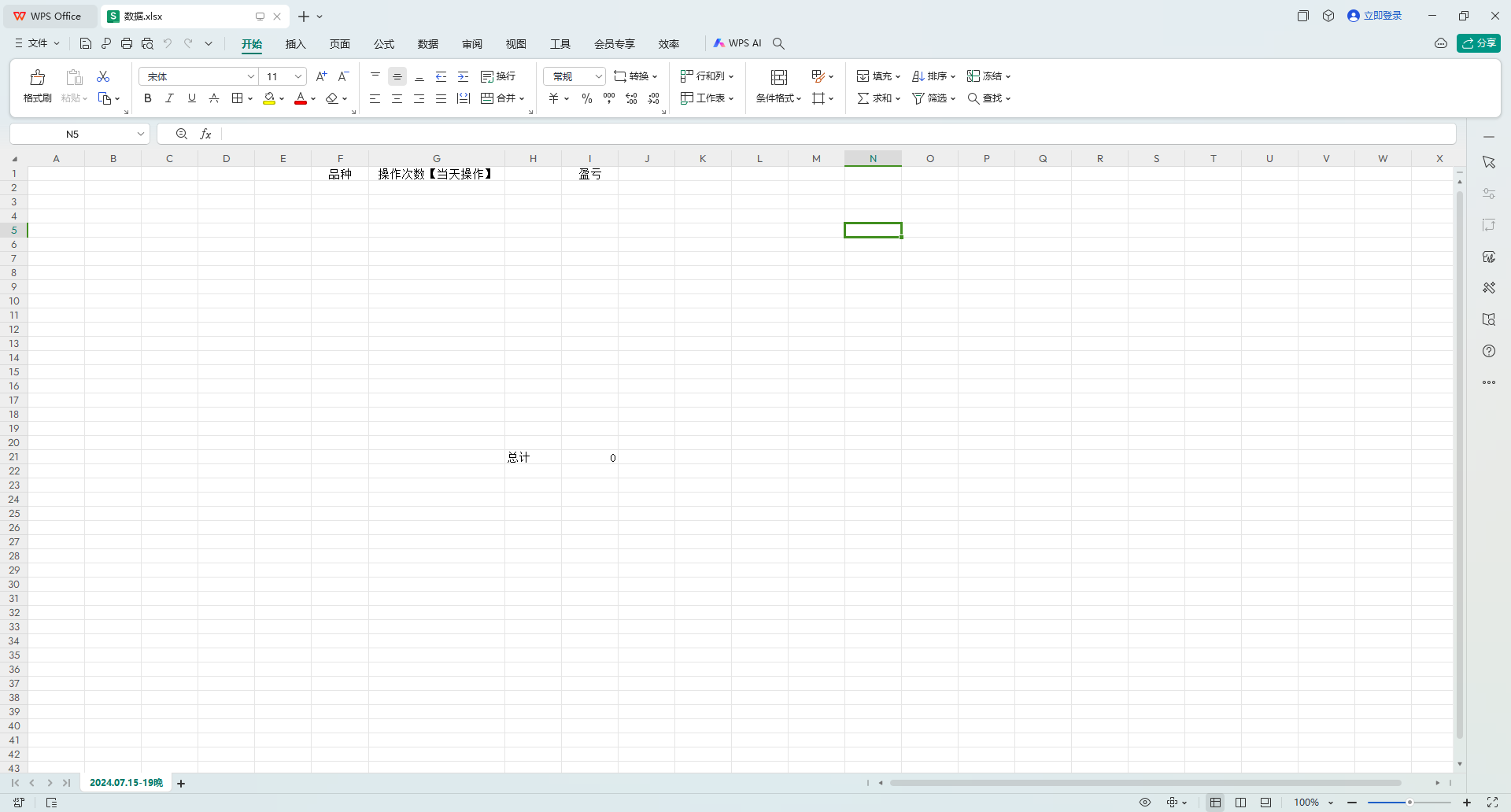
Task: Open the font size dropdown
Action: [298, 76]
